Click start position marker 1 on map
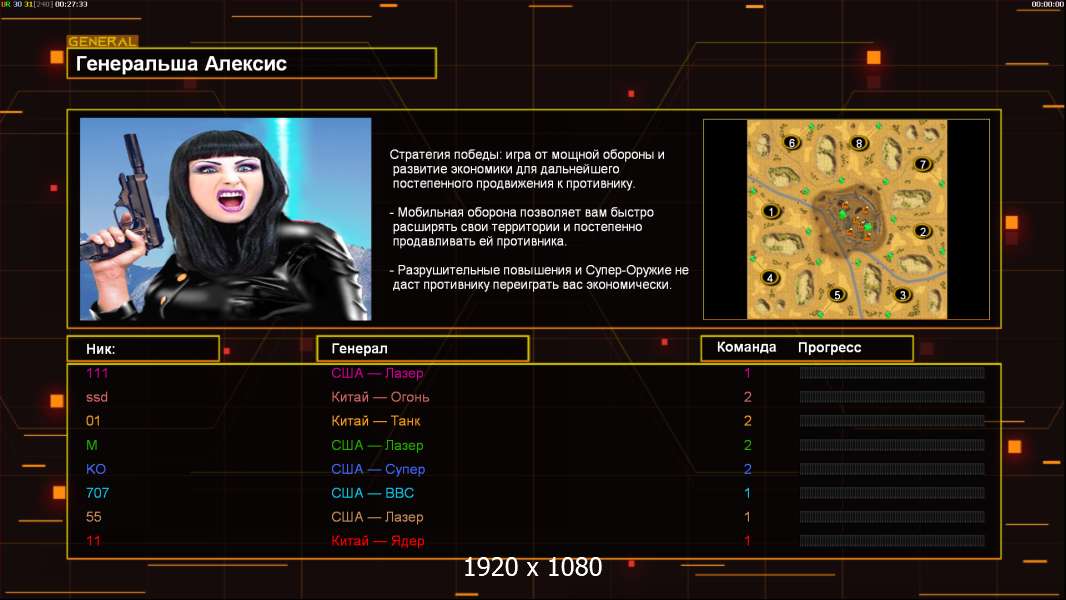The image size is (1066, 600). tap(770, 211)
